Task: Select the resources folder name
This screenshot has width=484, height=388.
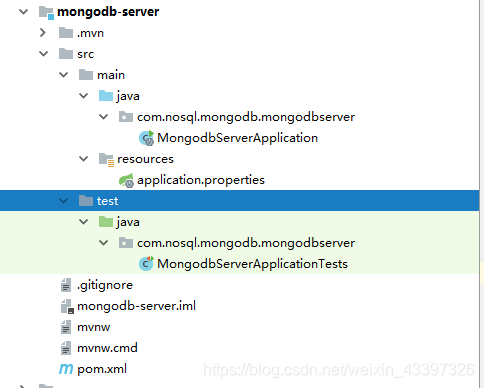Action: 145,159
